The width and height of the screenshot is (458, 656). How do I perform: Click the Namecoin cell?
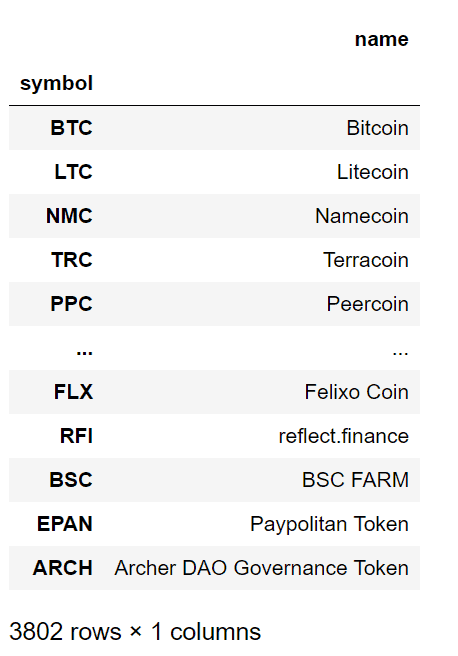click(x=362, y=216)
